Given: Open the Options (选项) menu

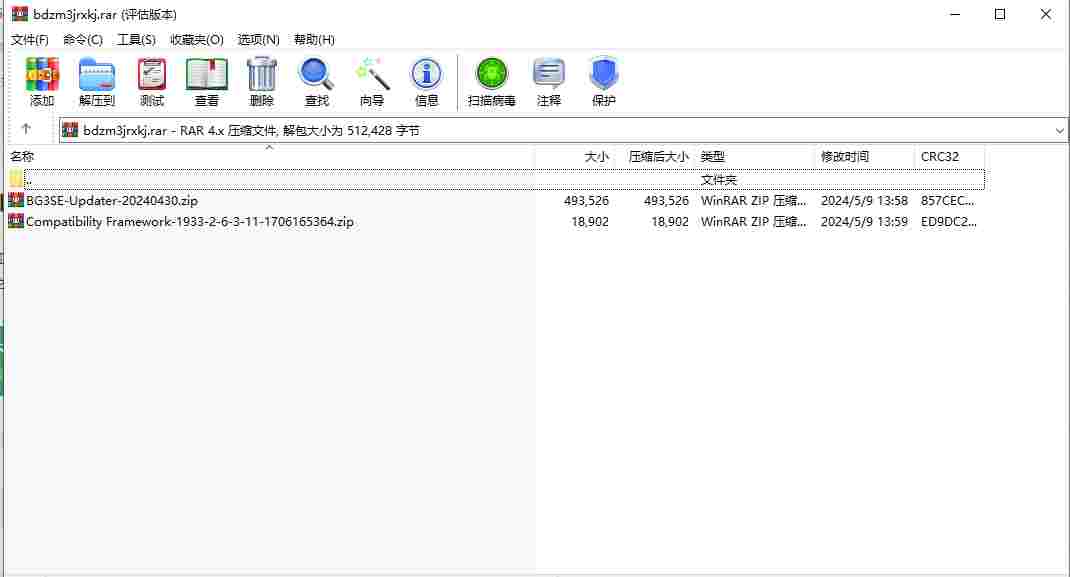Looking at the screenshot, I should (x=259, y=40).
